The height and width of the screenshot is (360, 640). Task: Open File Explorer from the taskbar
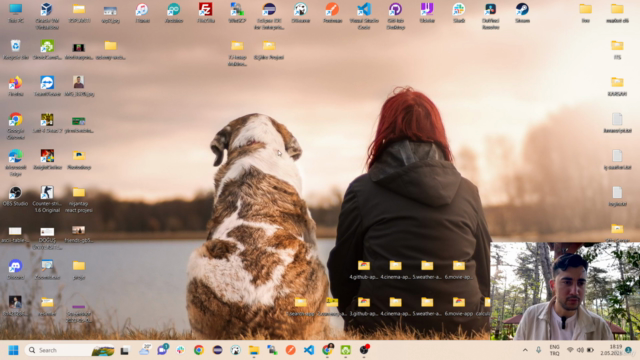click(254, 350)
